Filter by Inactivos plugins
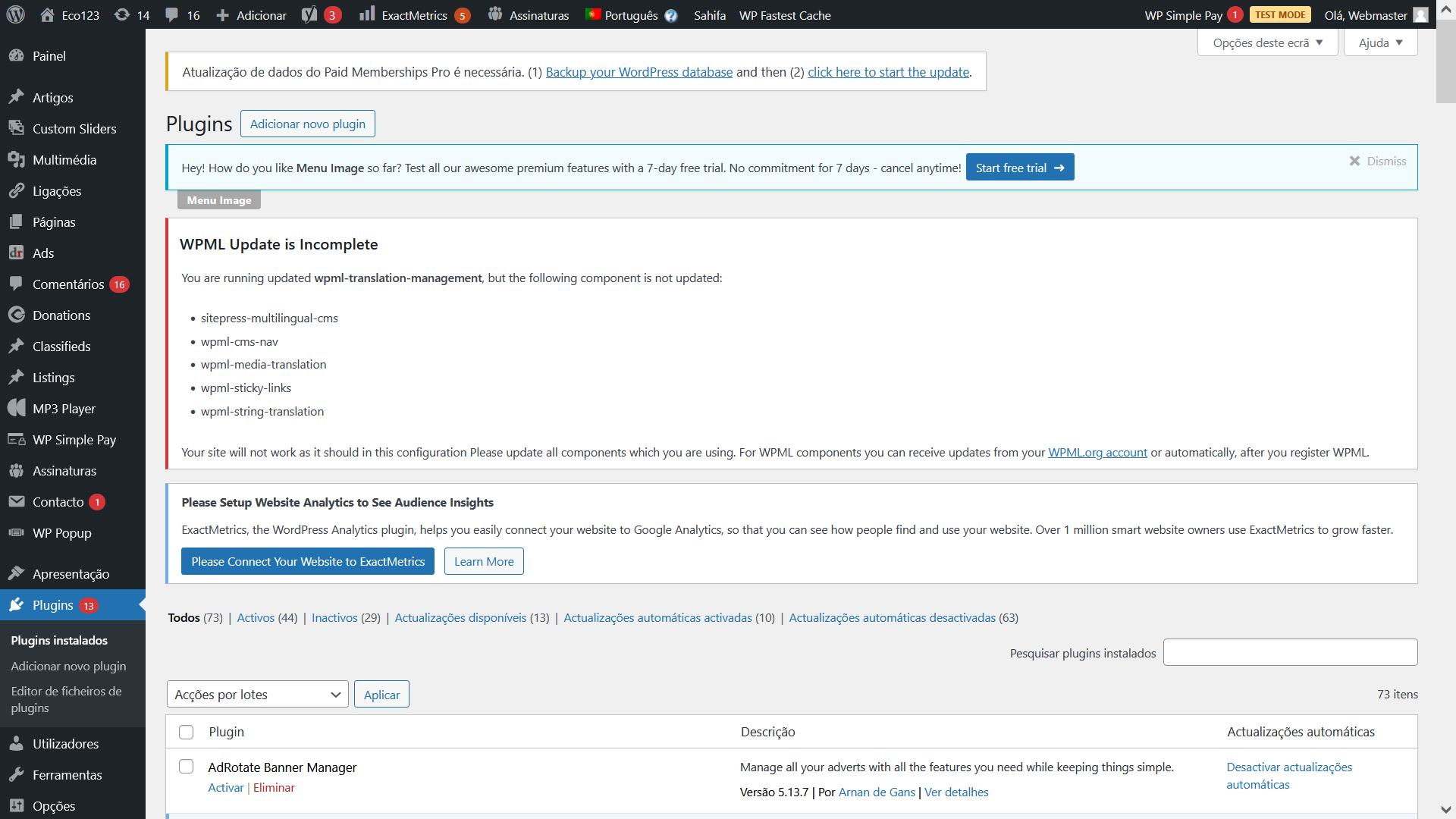The width and height of the screenshot is (1456, 819). click(x=334, y=617)
